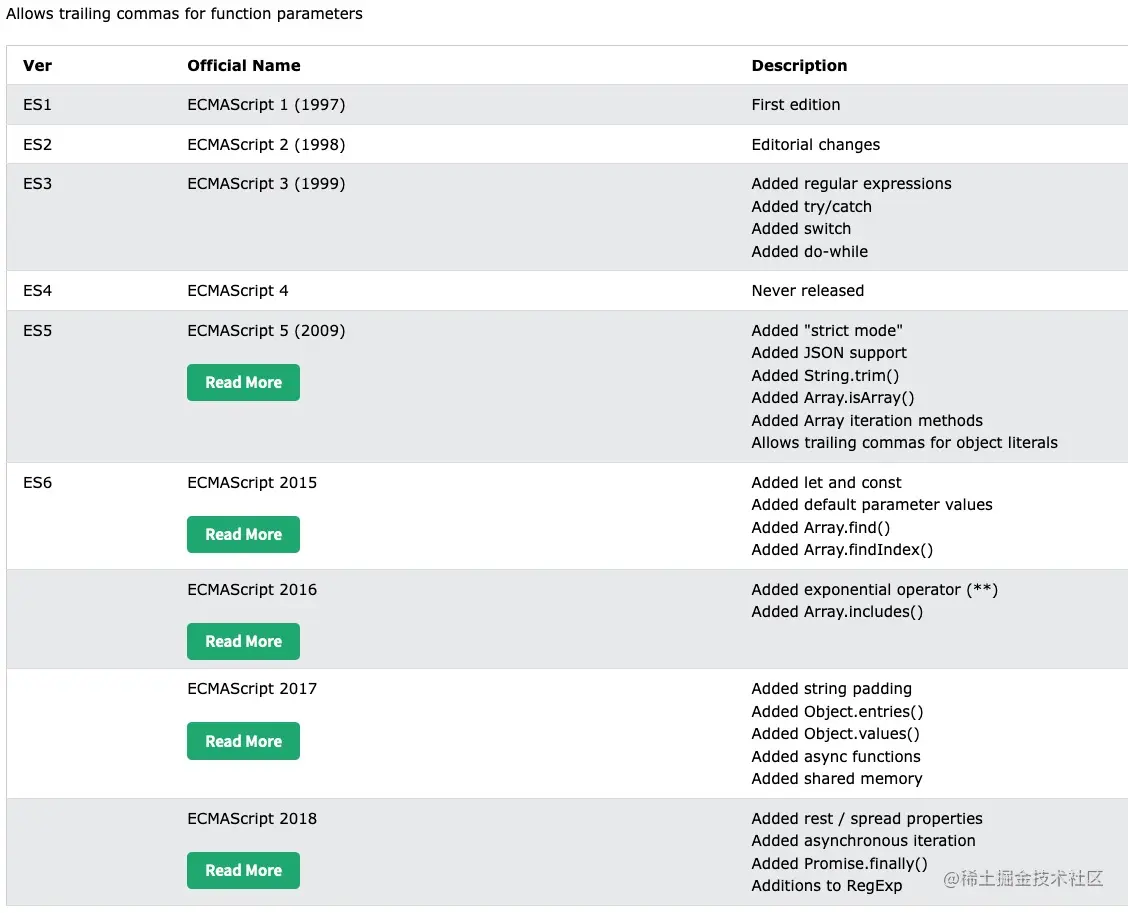This screenshot has width=1128, height=913.
Task: Click the 'Description' column header
Action: click(799, 65)
